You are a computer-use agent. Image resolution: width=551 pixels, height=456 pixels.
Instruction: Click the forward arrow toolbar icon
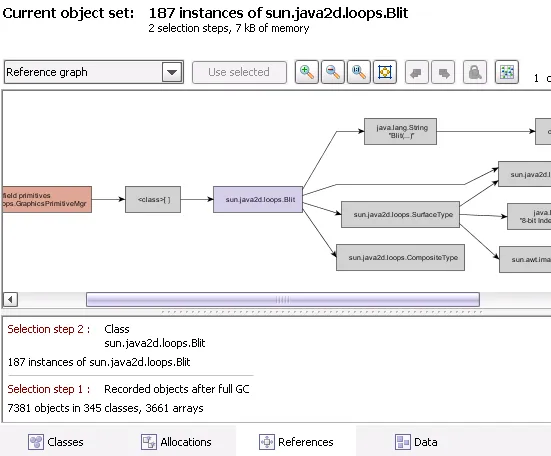pos(443,72)
